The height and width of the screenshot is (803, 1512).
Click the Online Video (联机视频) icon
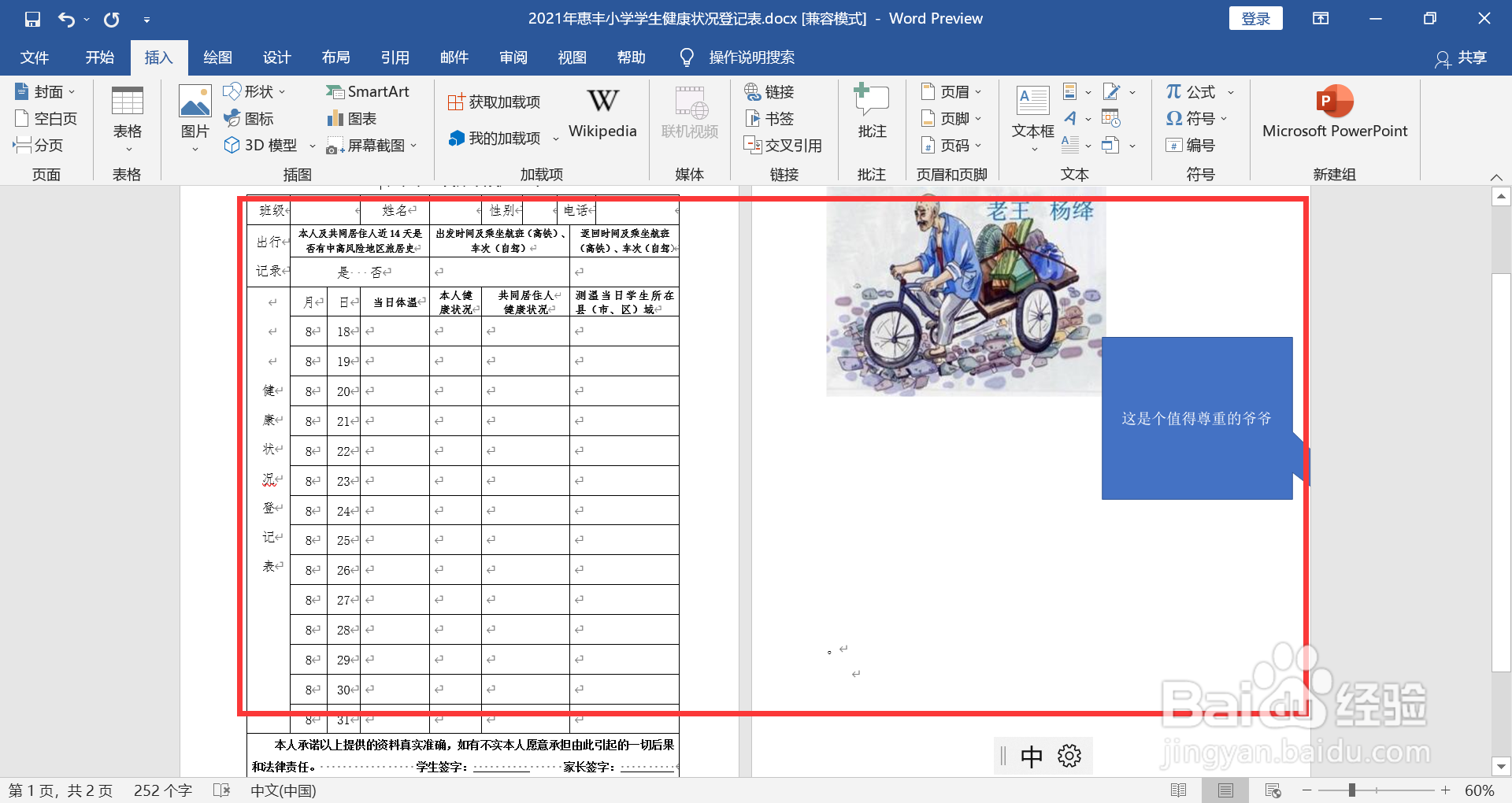pos(689,114)
